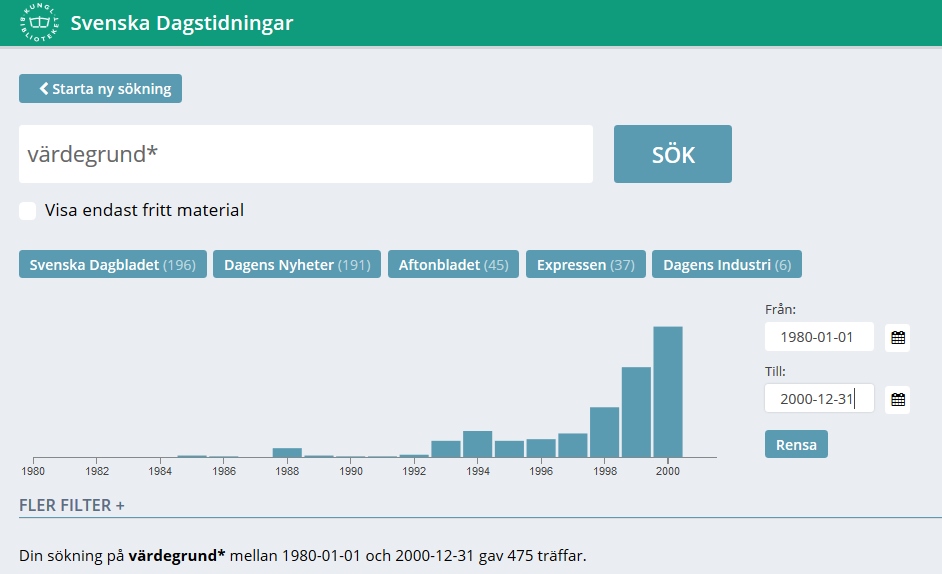Click the 1988 bar in the chart

pyautogui.click(x=287, y=453)
